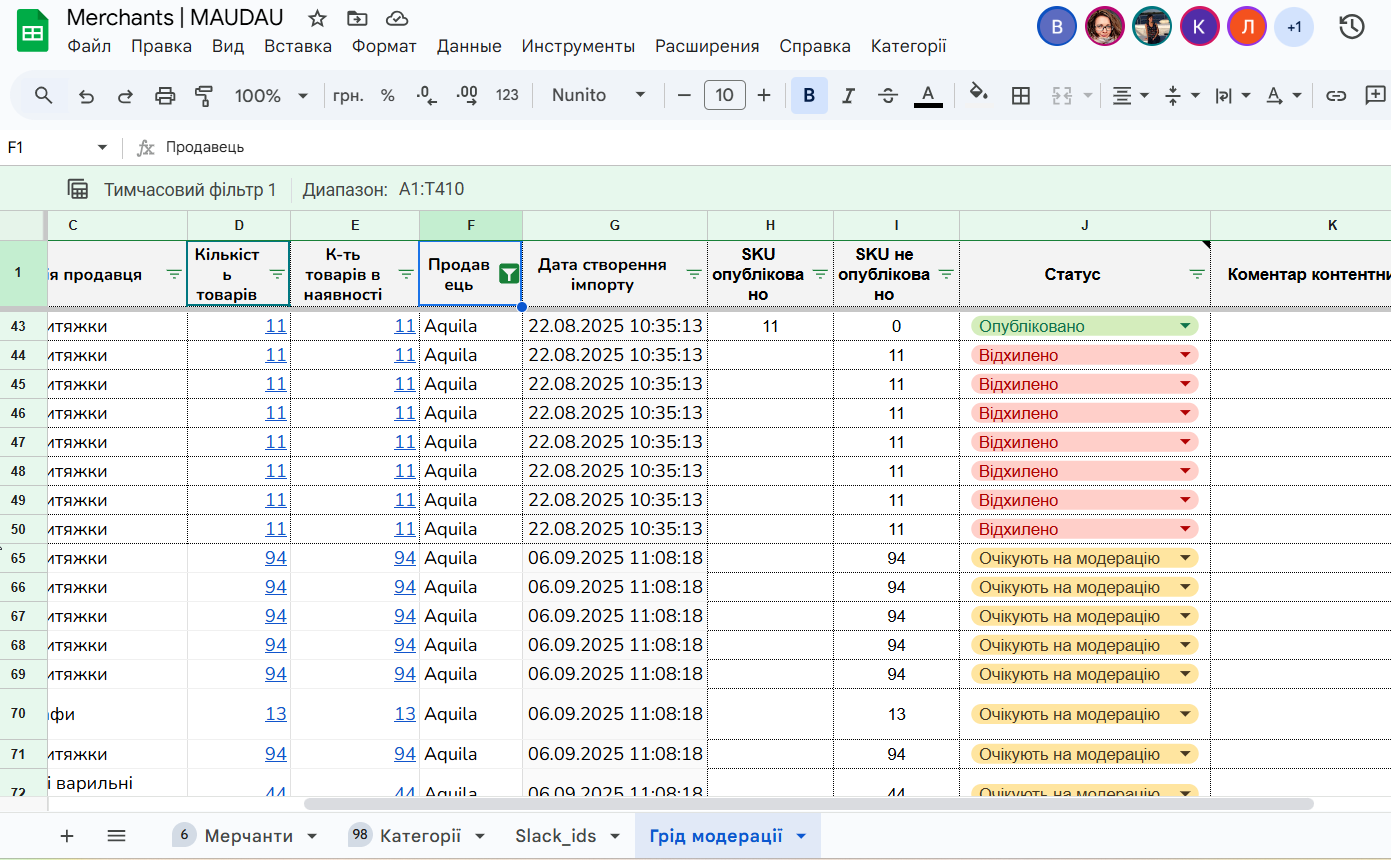Image resolution: width=1391 pixels, height=860 pixels.
Task: Toggle strikethrough formatting
Action: (888, 96)
